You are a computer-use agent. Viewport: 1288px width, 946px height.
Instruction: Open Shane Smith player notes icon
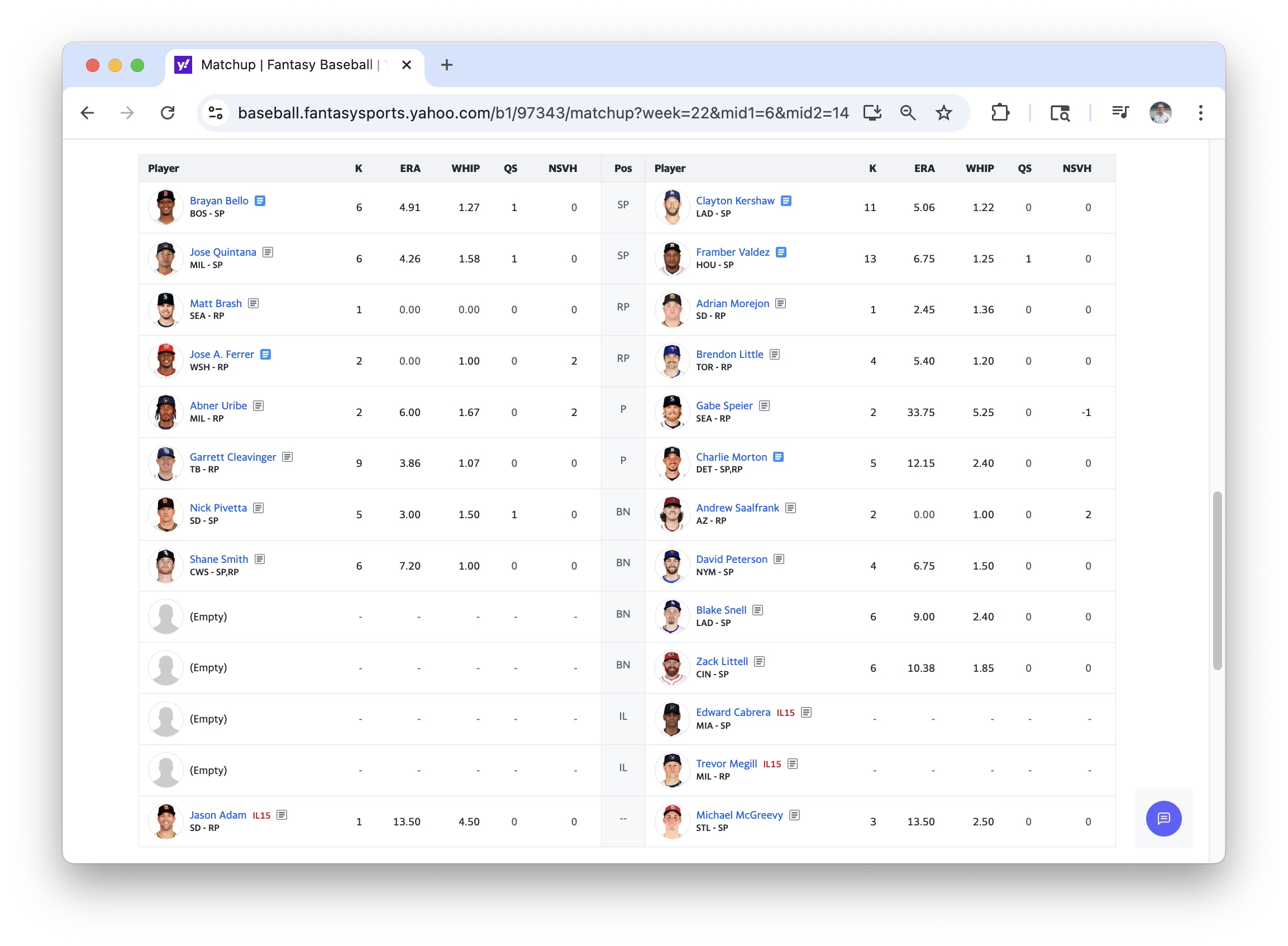click(x=259, y=560)
